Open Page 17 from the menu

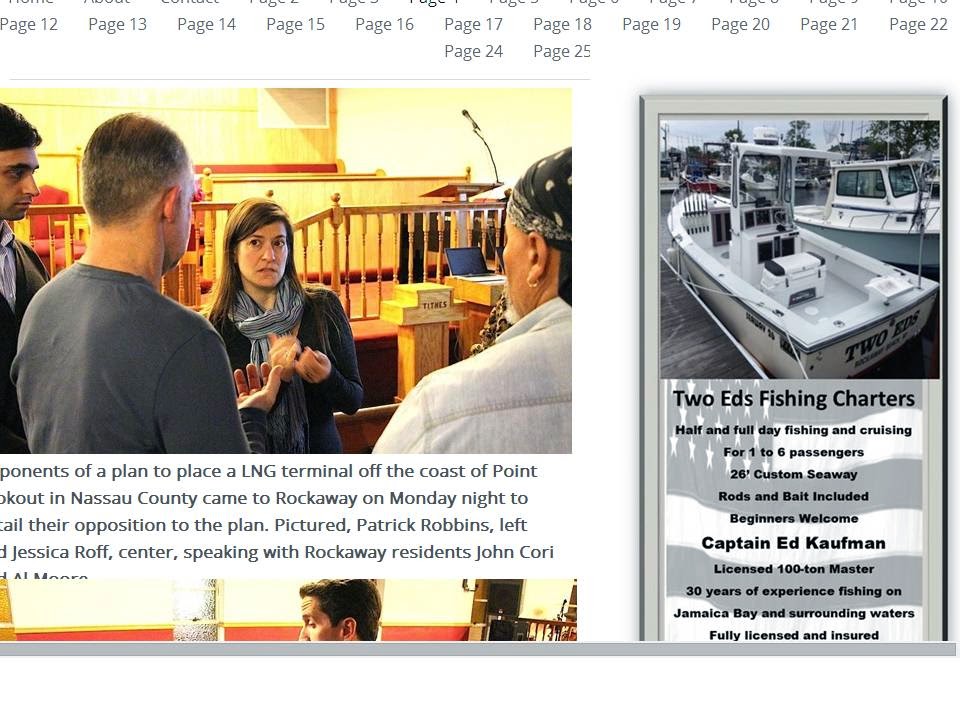pyautogui.click(x=473, y=24)
